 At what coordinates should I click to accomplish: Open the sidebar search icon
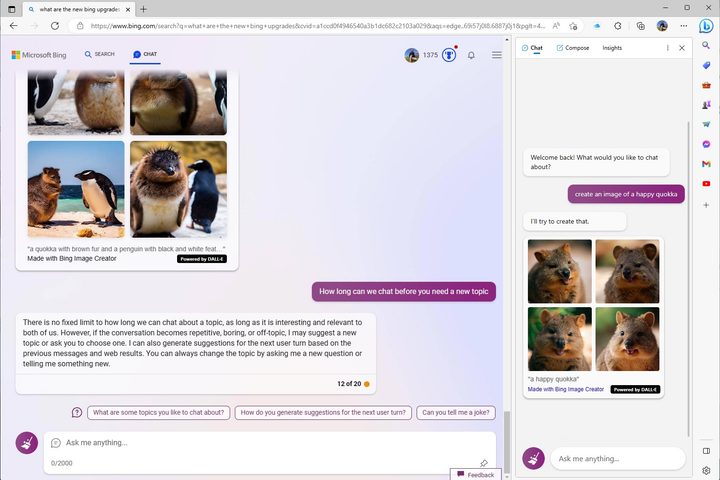coord(706,45)
